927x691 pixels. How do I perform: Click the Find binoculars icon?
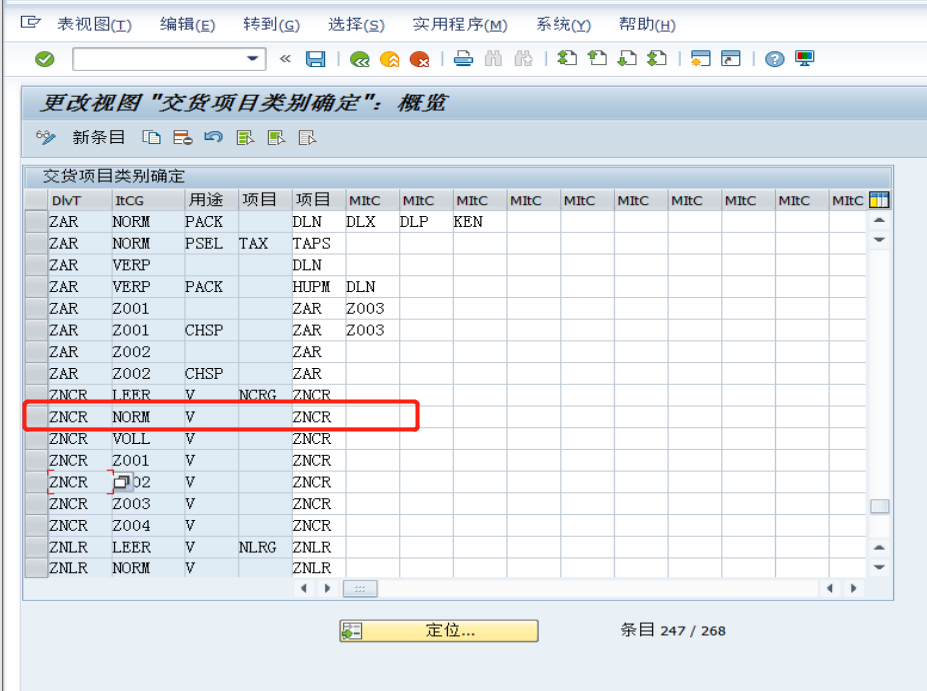pos(493,59)
